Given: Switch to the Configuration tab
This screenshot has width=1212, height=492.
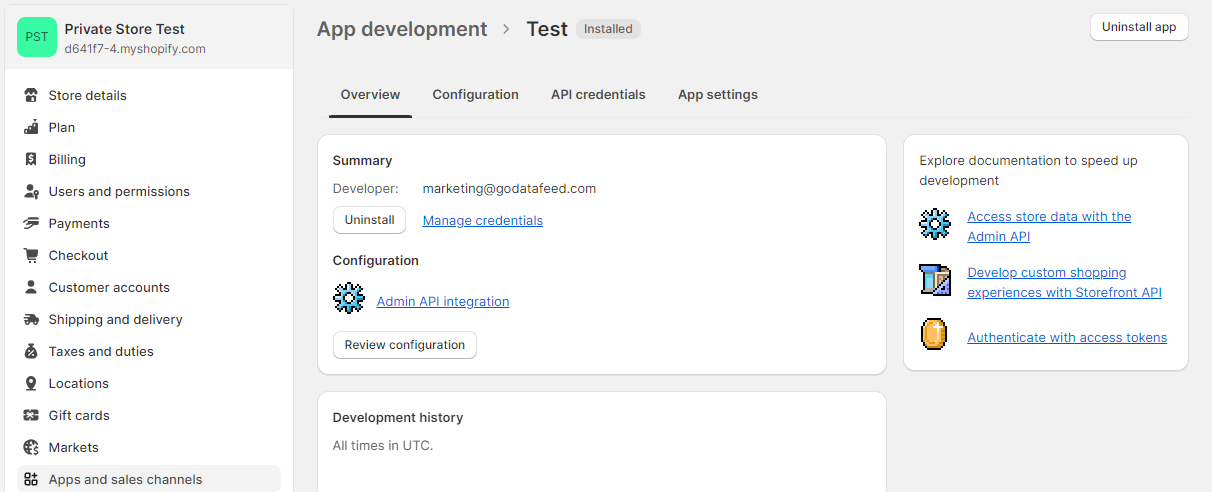Looking at the screenshot, I should 475,95.
